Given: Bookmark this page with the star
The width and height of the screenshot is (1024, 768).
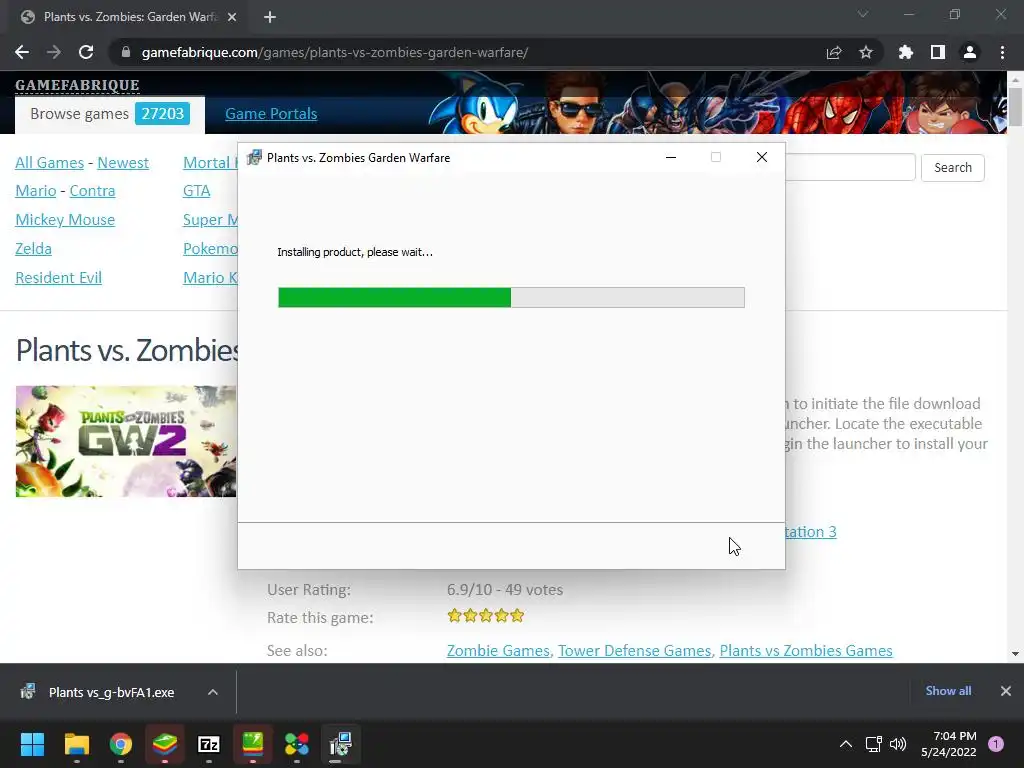Looking at the screenshot, I should [x=866, y=52].
